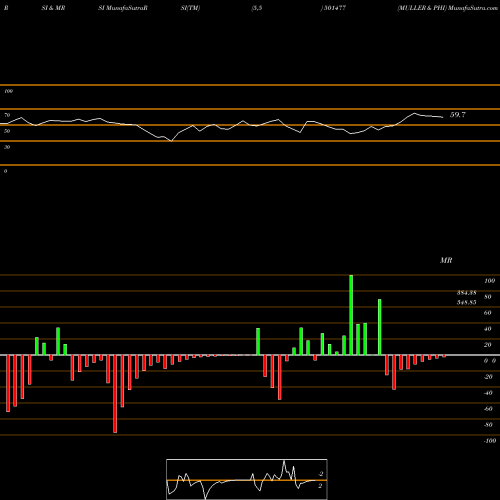Click the MR panel title label

coord(446,260)
